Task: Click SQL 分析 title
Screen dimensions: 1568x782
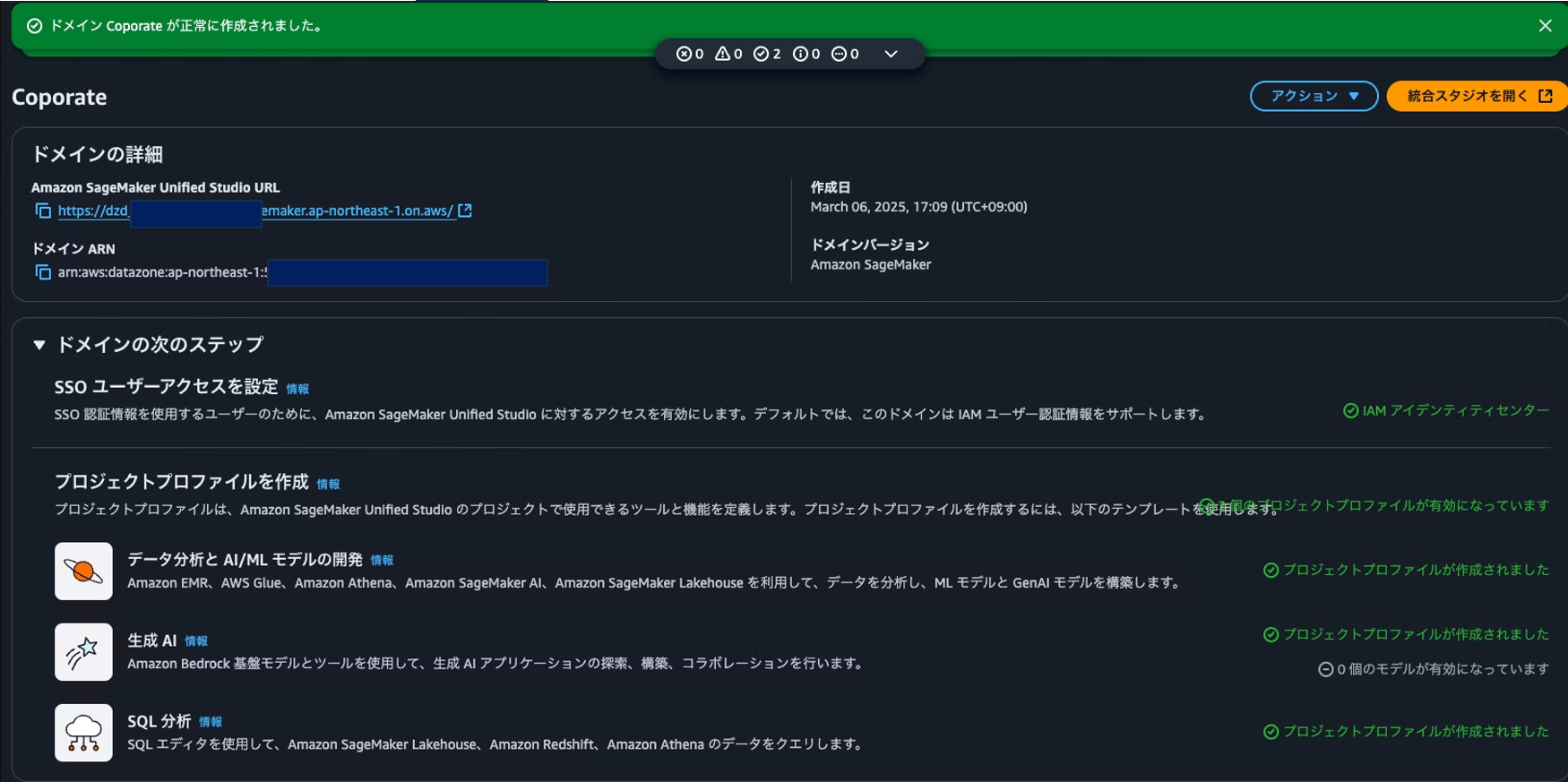Action: pyautogui.click(x=159, y=721)
